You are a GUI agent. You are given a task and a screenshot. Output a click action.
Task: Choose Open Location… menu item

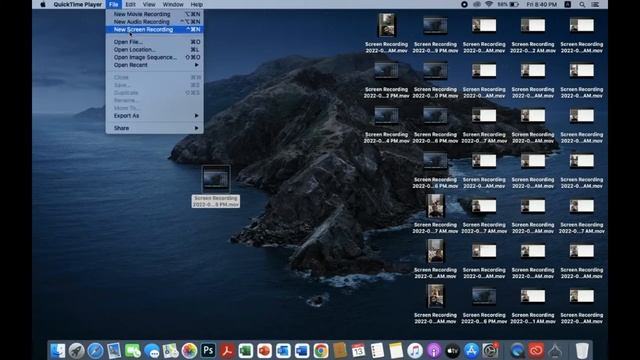[154, 49]
